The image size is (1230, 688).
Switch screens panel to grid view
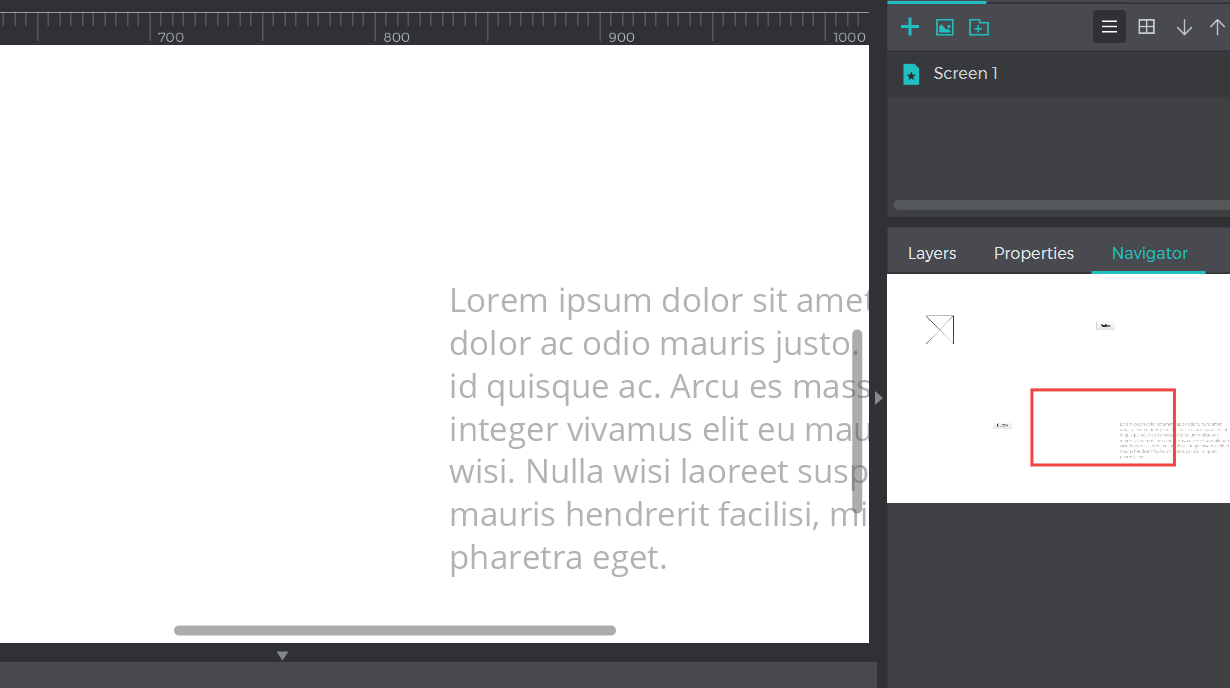[1147, 27]
